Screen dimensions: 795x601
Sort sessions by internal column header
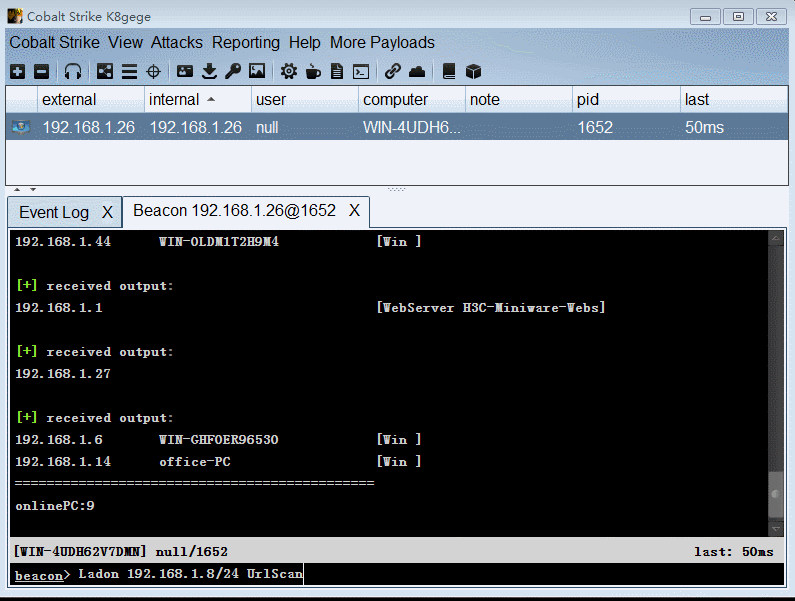coord(198,99)
